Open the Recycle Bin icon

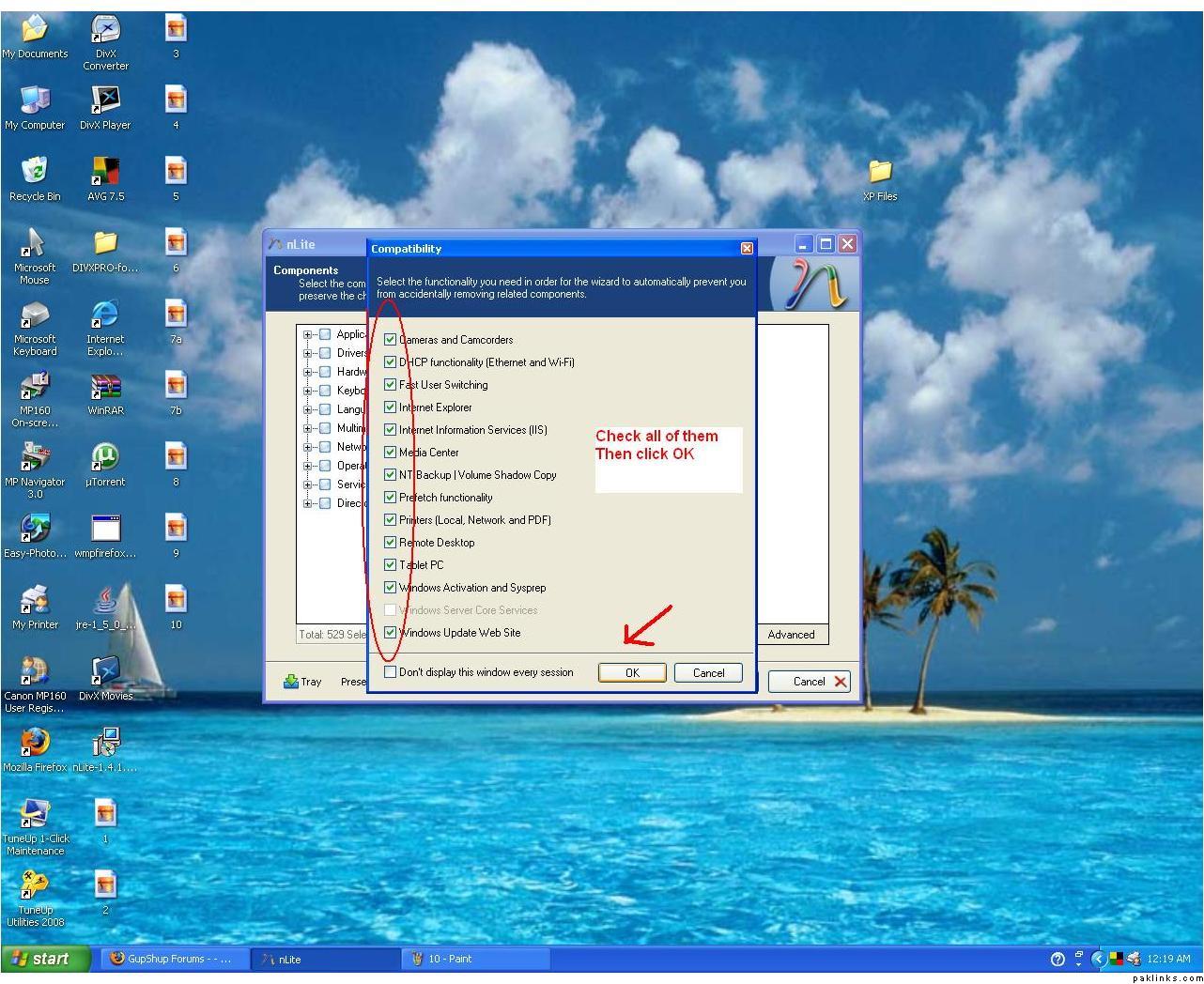pyautogui.click(x=35, y=172)
